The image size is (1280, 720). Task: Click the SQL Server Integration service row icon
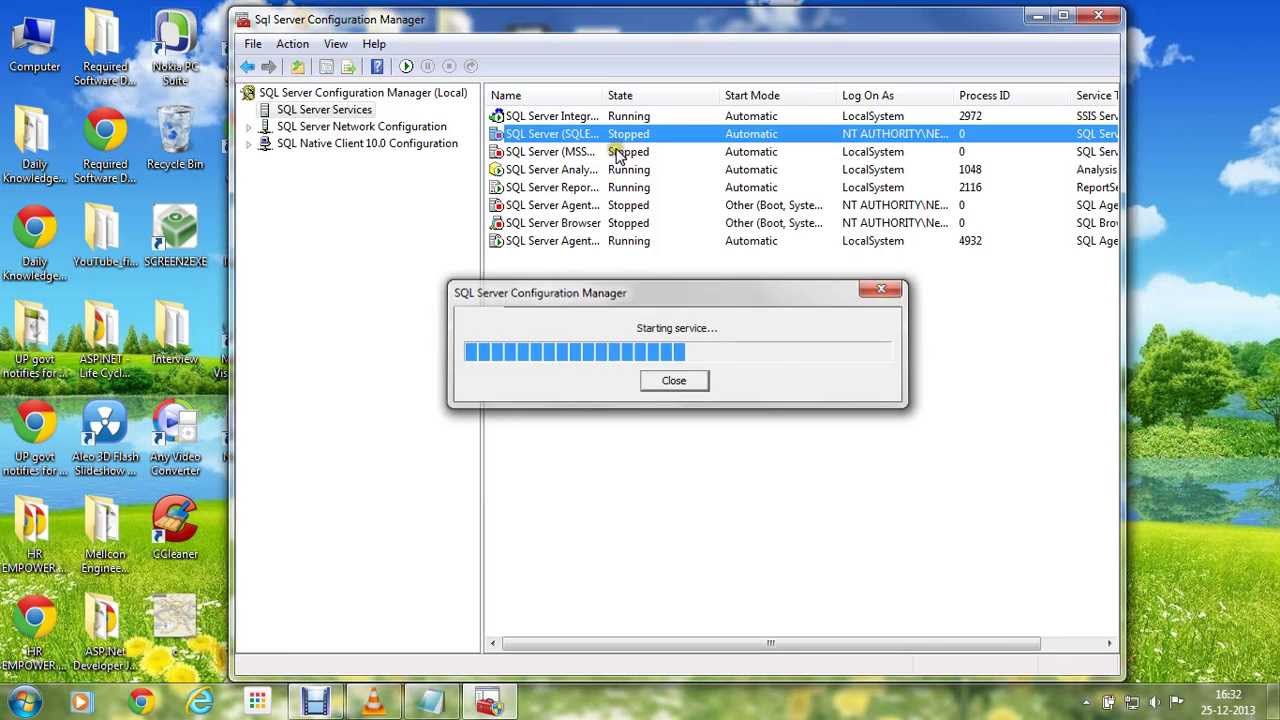[496, 116]
